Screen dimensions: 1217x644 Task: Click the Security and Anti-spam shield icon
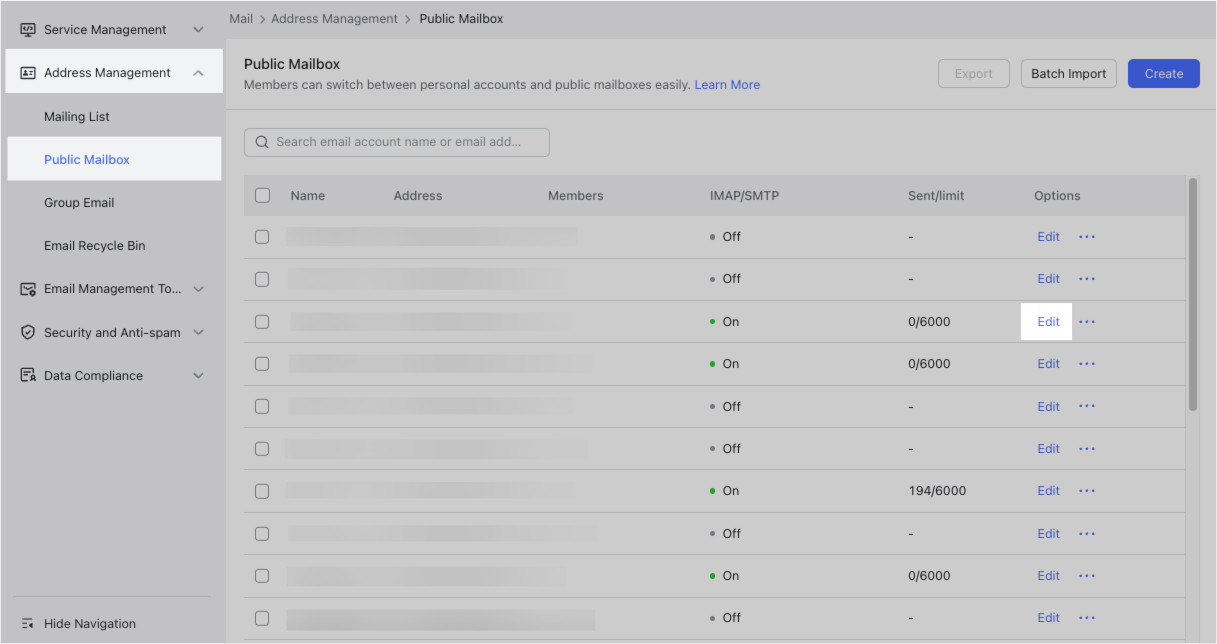click(29, 332)
